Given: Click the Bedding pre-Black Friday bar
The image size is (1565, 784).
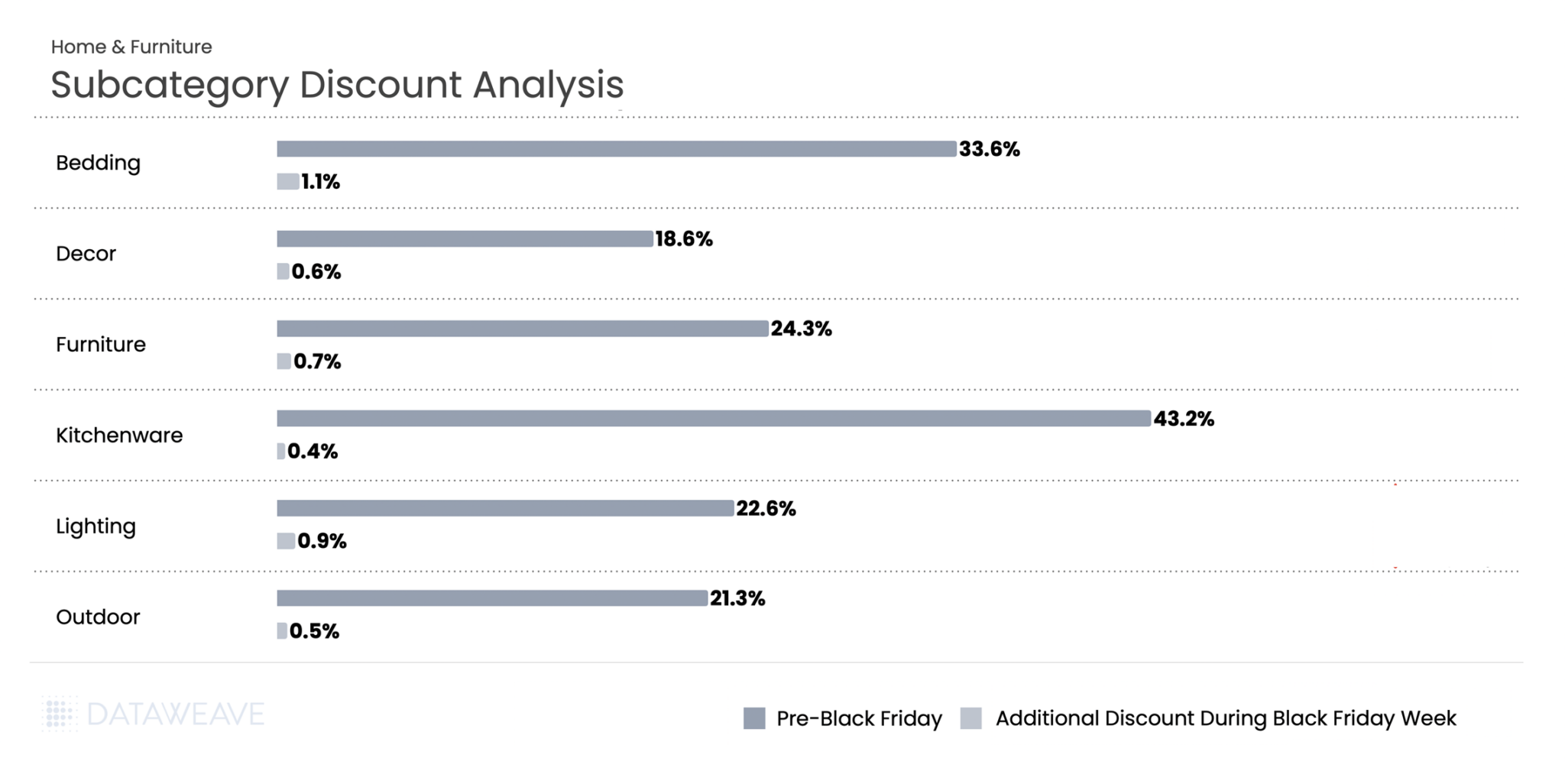Looking at the screenshot, I should point(616,149).
